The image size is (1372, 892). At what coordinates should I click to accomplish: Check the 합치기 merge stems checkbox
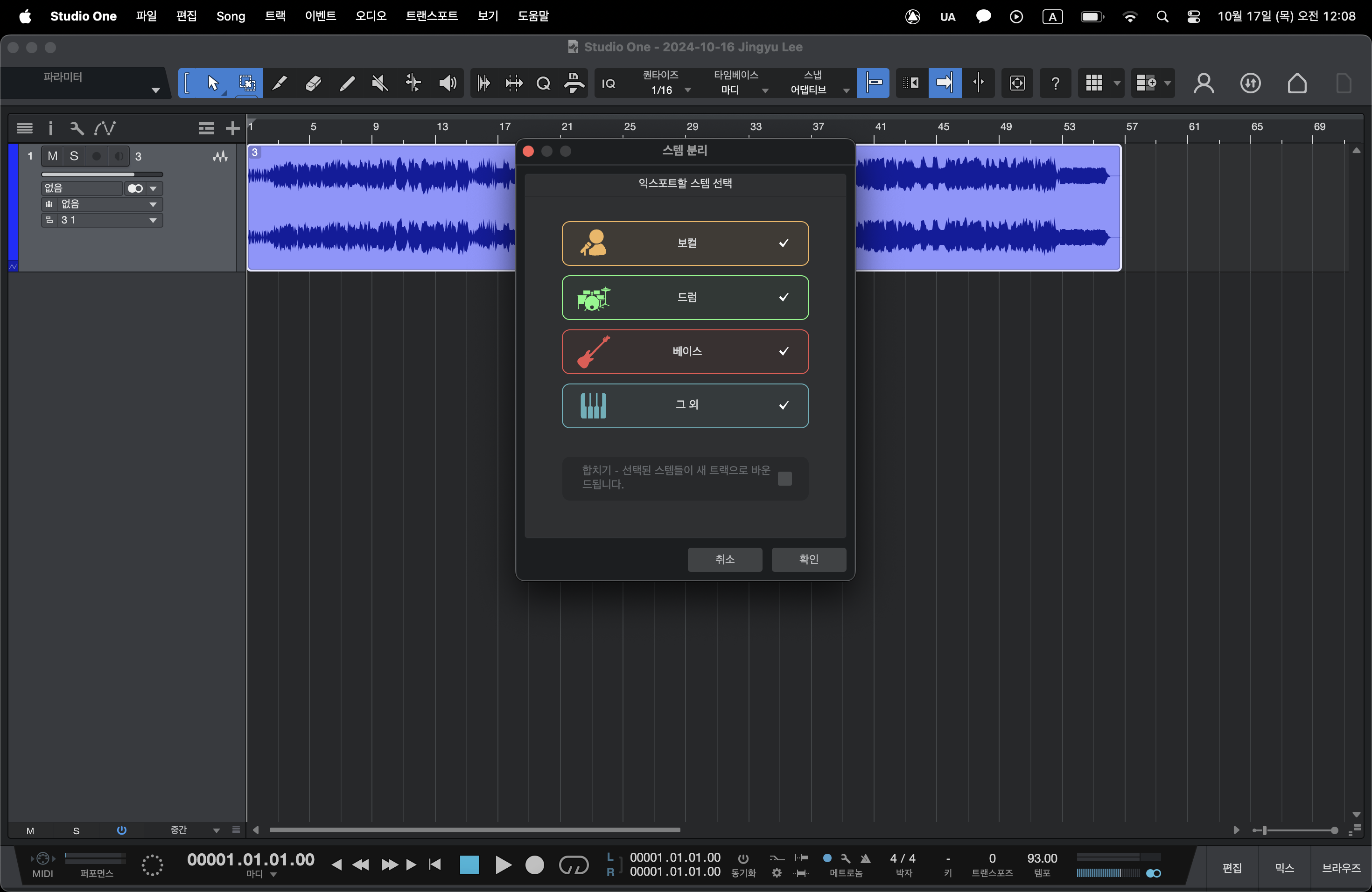point(784,478)
